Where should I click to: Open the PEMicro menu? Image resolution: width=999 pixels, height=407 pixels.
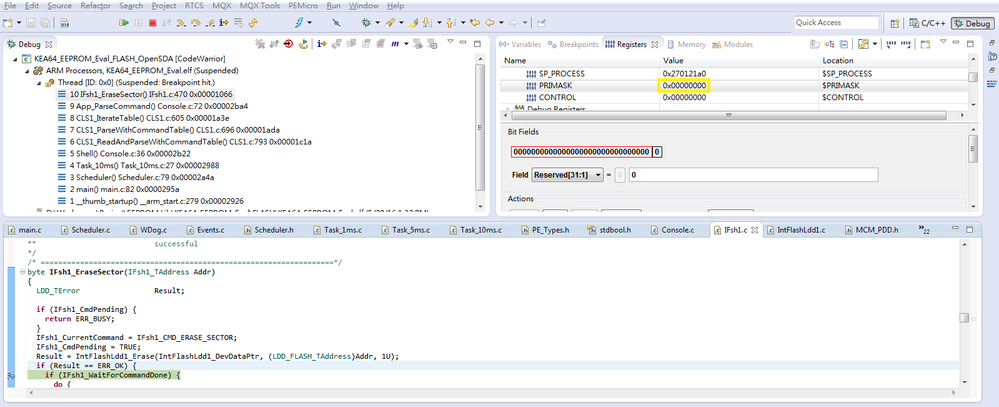303,6
